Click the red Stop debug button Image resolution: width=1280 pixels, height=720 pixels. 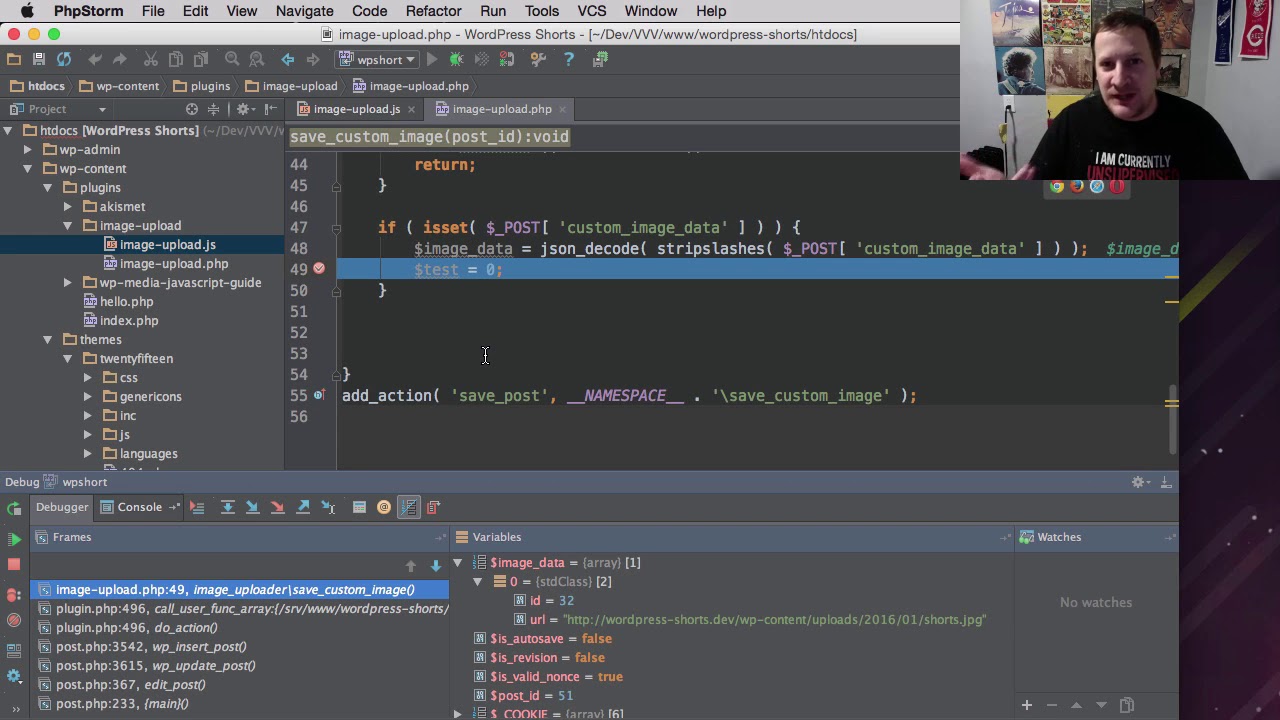click(14, 564)
